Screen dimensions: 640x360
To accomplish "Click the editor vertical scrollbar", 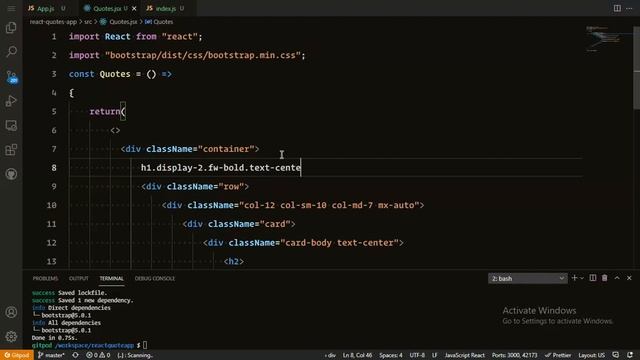I will [636, 67].
